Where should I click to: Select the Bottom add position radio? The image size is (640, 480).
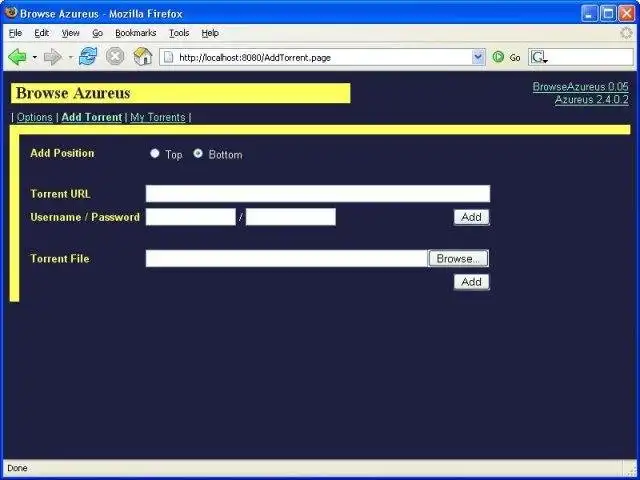point(198,153)
